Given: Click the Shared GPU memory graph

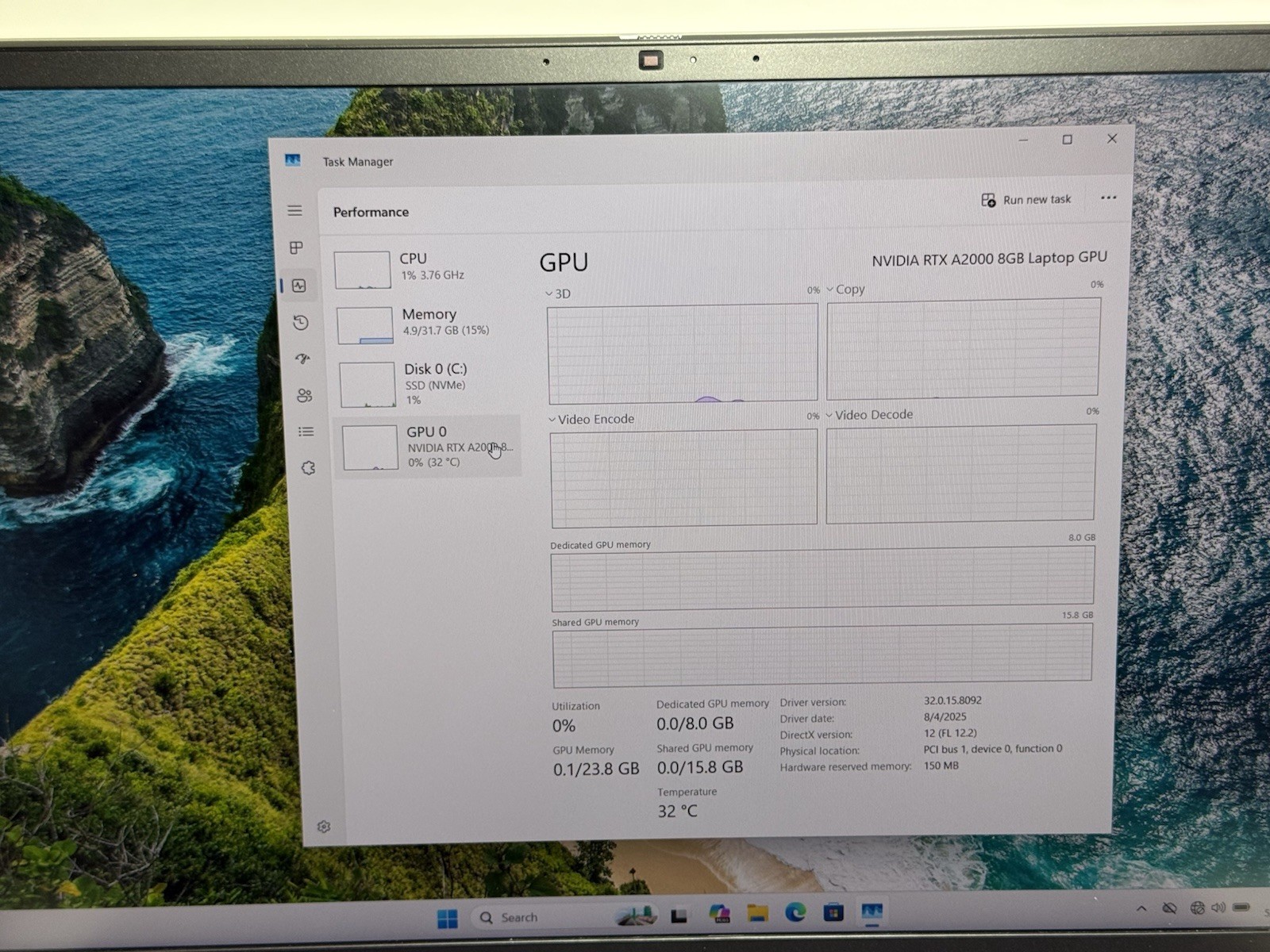Looking at the screenshot, I should click(822, 654).
